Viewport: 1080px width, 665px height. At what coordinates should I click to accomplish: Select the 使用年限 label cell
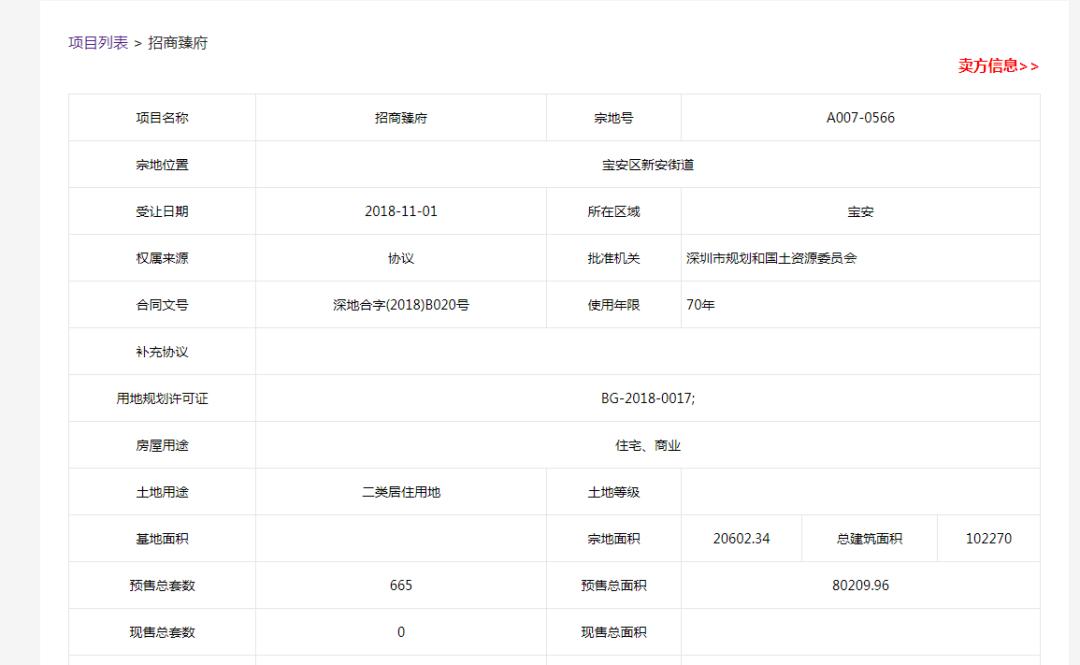click(614, 305)
